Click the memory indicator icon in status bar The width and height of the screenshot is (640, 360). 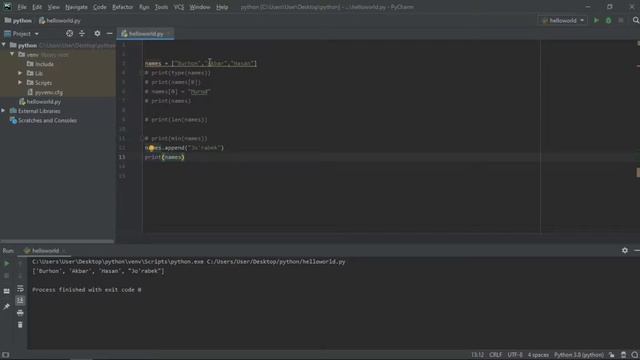[623, 355]
